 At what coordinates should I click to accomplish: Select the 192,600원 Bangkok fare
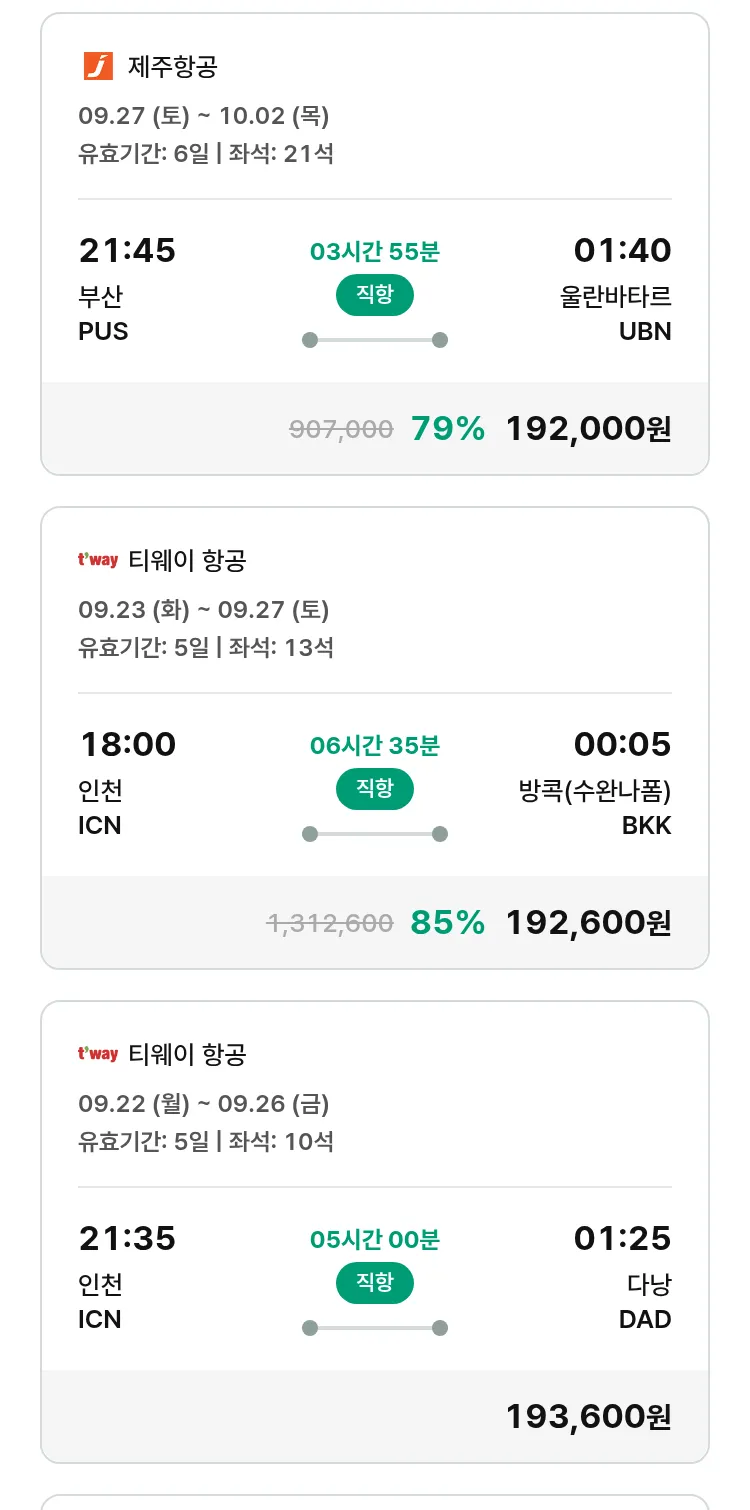(588, 923)
